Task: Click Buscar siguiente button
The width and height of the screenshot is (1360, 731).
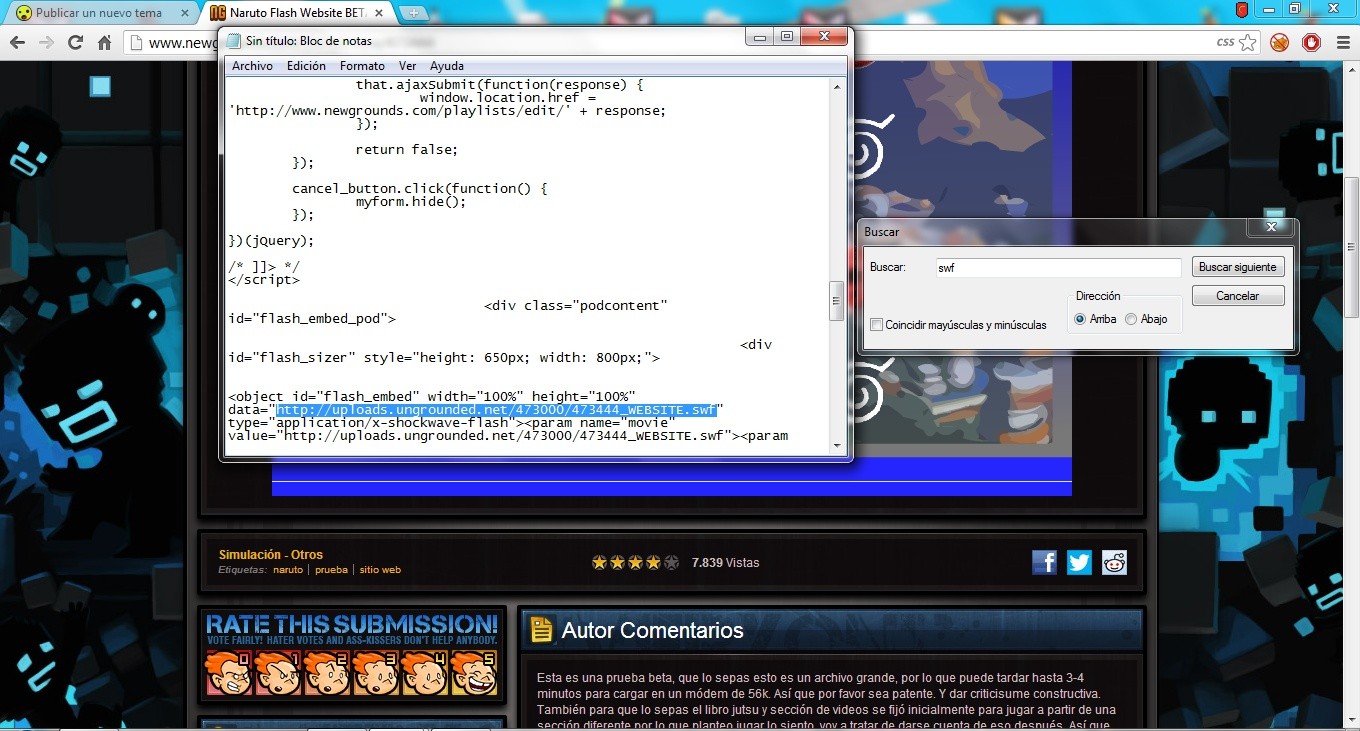Action: (x=1237, y=267)
